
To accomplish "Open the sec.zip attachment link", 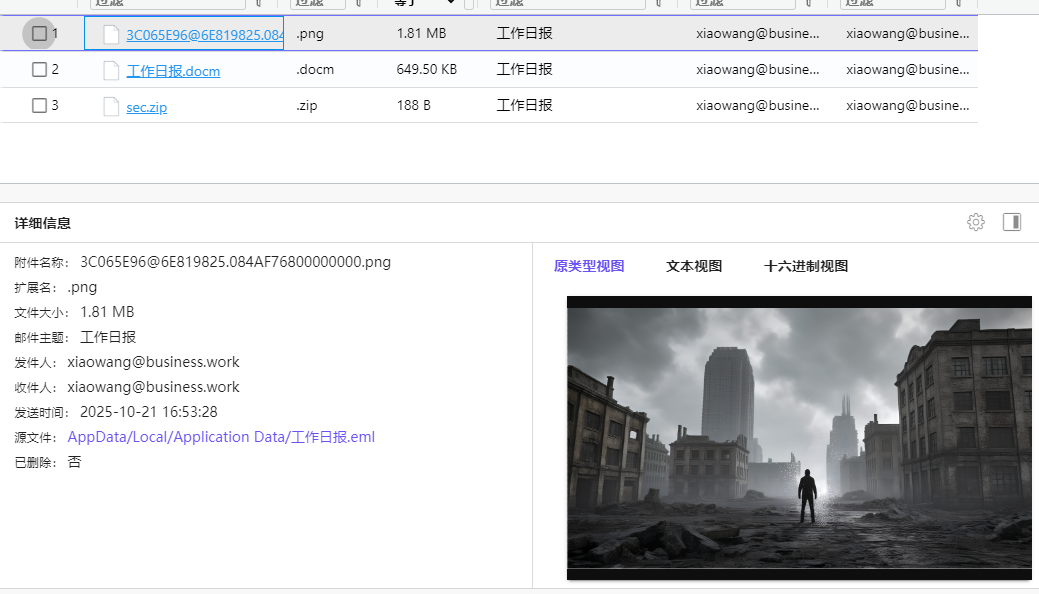I will click(146, 107).
